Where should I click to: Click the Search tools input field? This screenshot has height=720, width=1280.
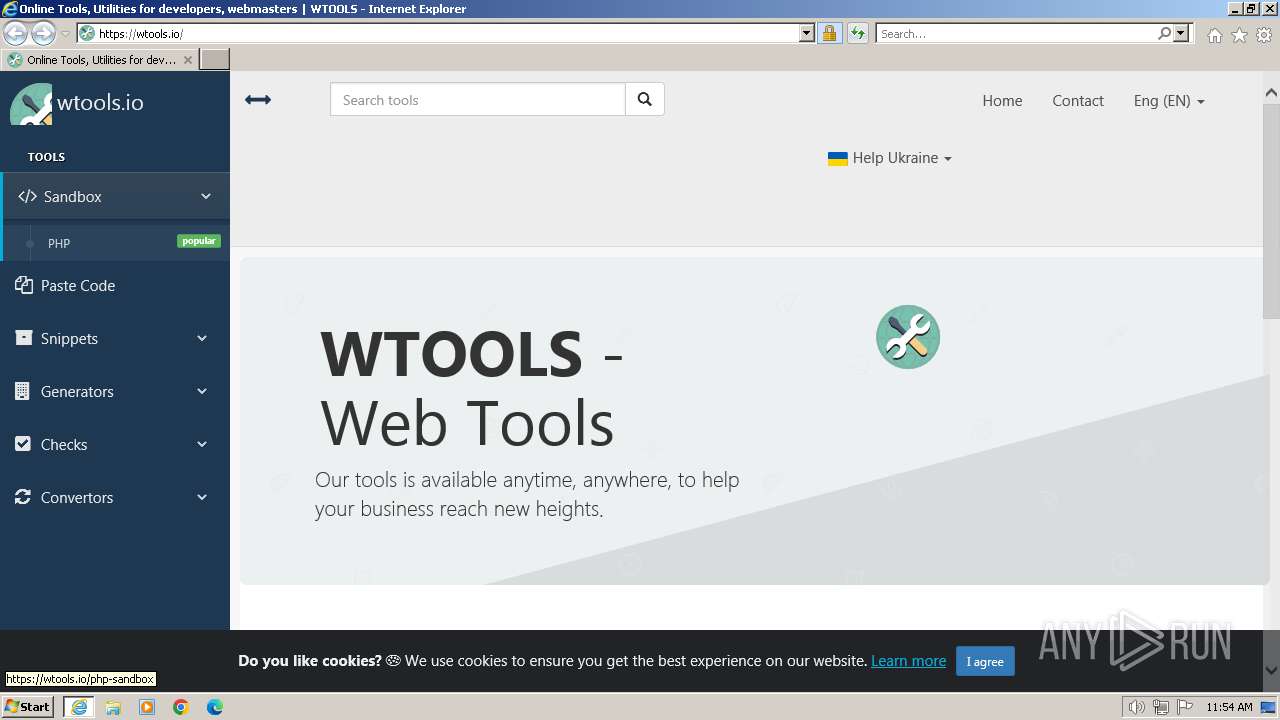(478, 99)
